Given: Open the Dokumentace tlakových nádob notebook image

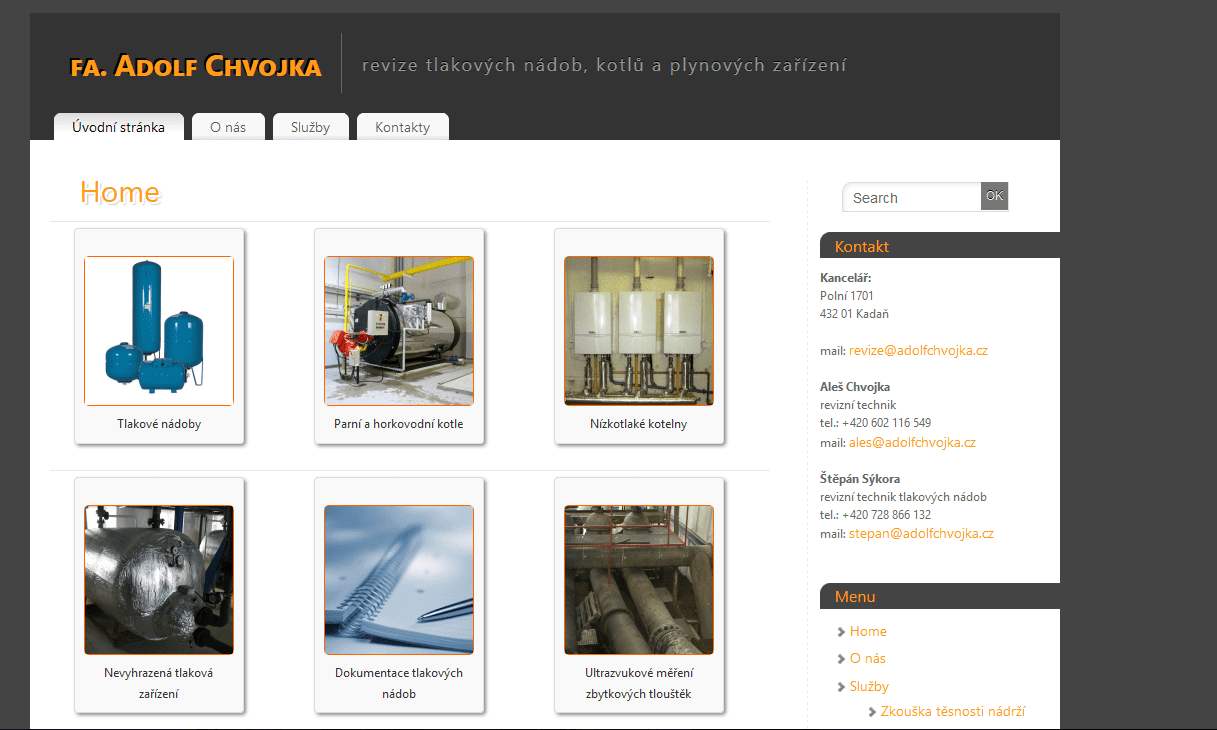Looking at the screenshot, I should (x=399, y=580).
